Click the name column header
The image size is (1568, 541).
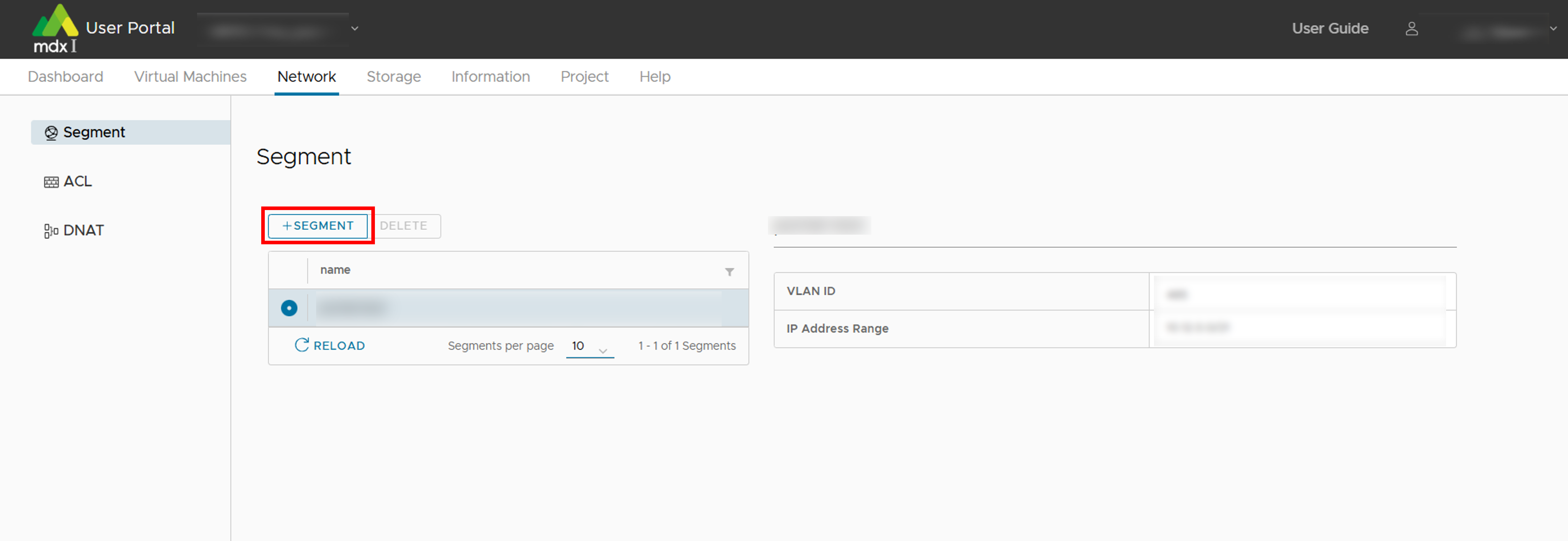pos(335,270)
